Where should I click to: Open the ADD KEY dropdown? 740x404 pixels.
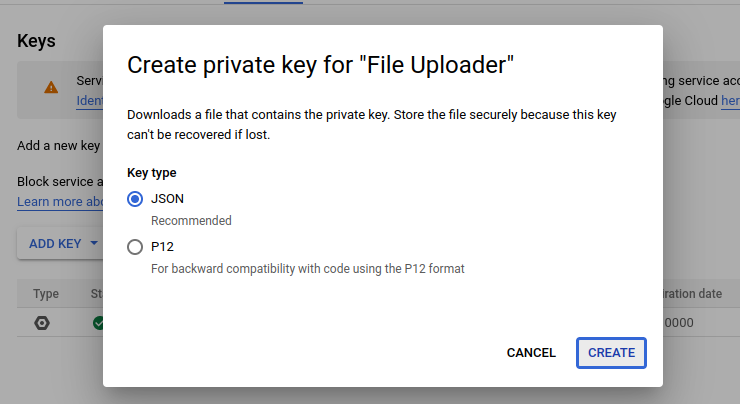[x=55, y=243]
